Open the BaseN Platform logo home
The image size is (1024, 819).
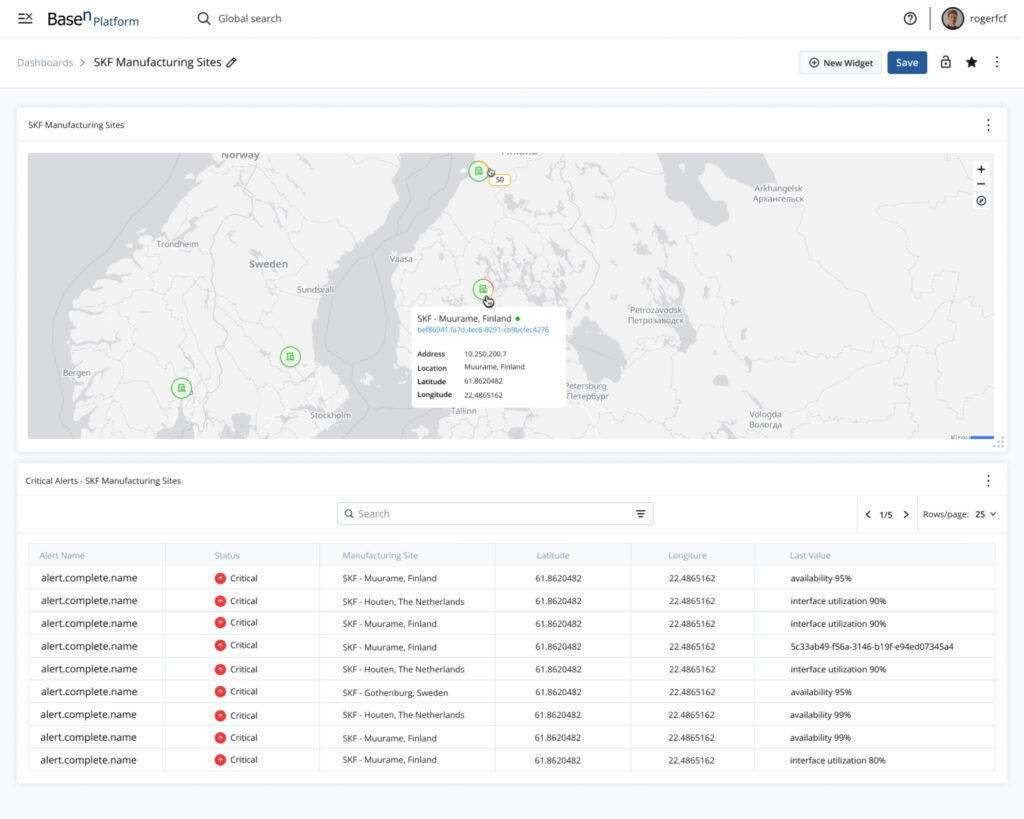tap(93, 19)
